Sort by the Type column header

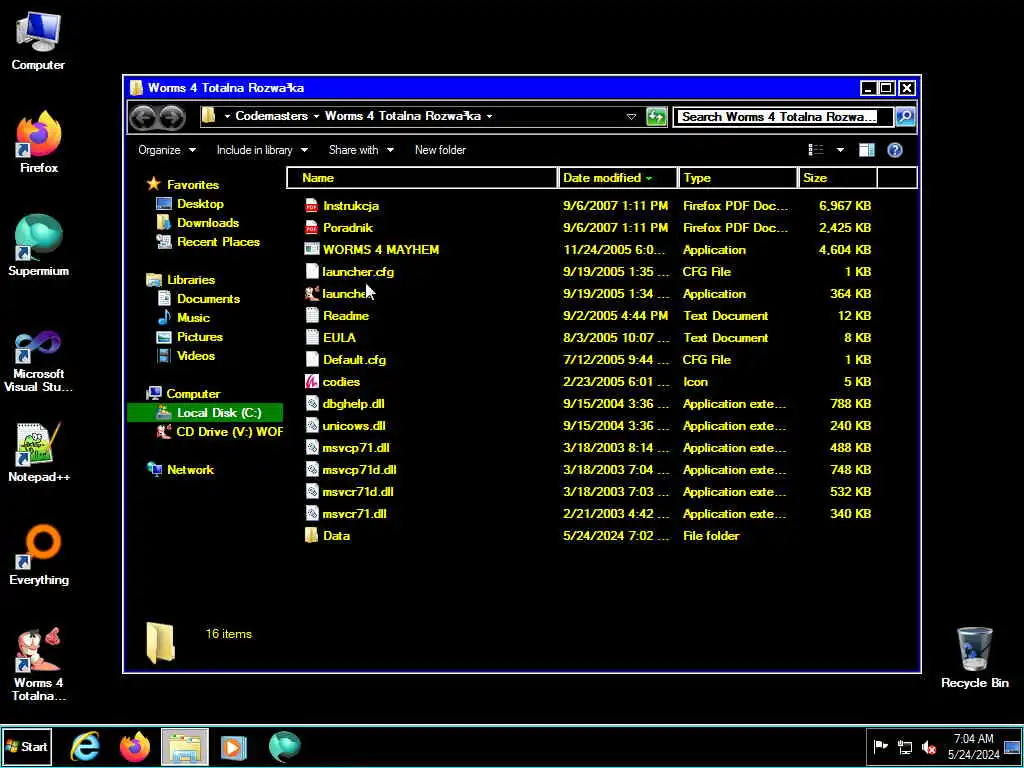(738, 178)
